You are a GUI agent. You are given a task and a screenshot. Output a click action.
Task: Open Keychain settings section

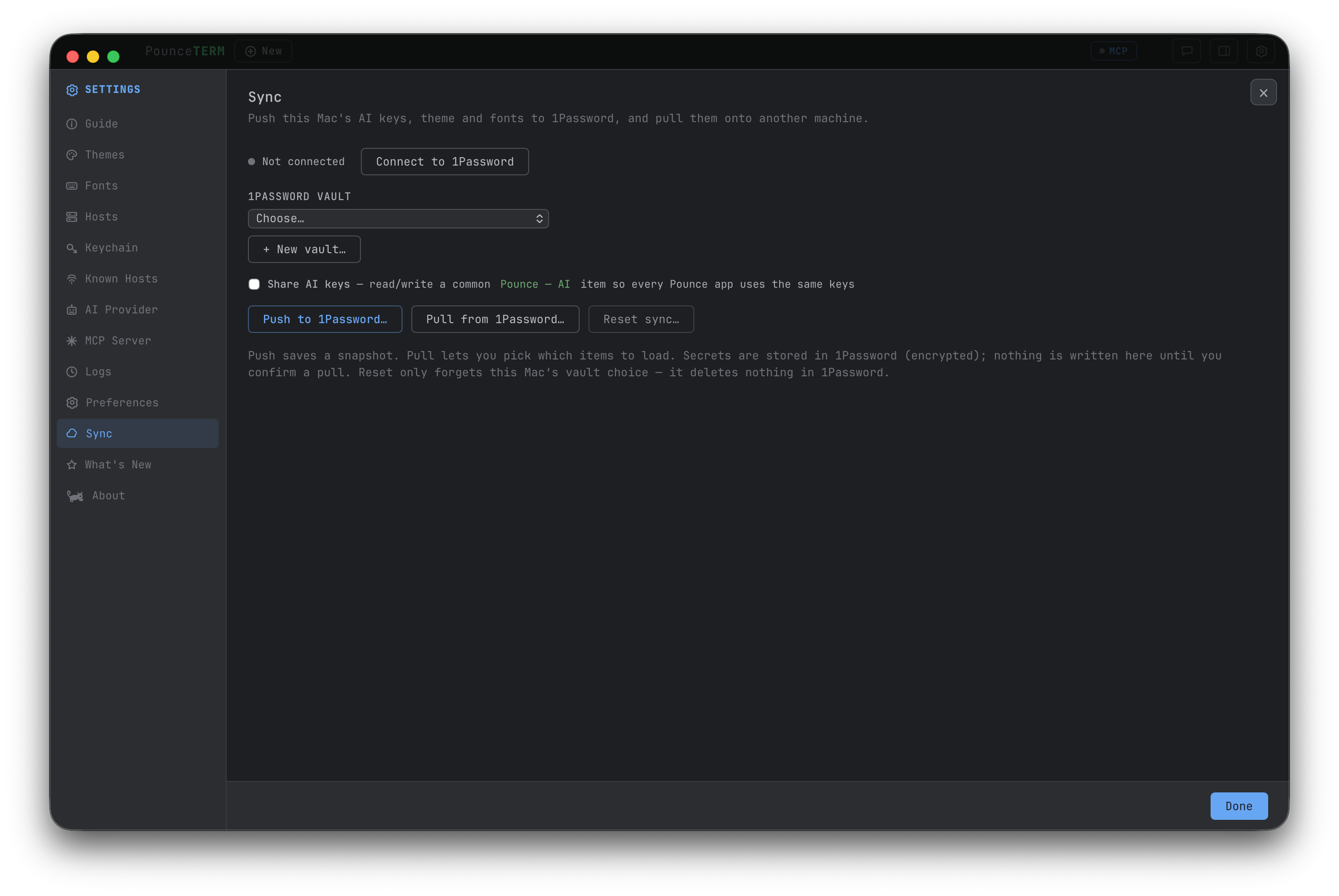138,247
